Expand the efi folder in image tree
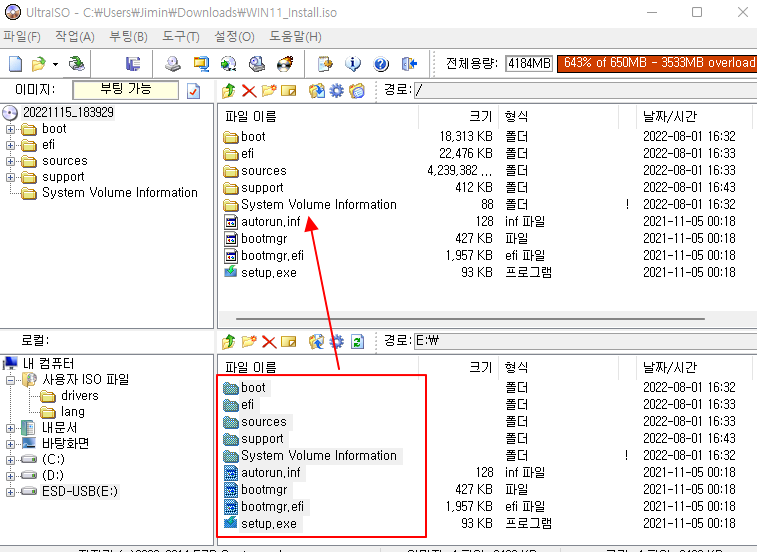757x552 pixels. (x=10, y=145)
